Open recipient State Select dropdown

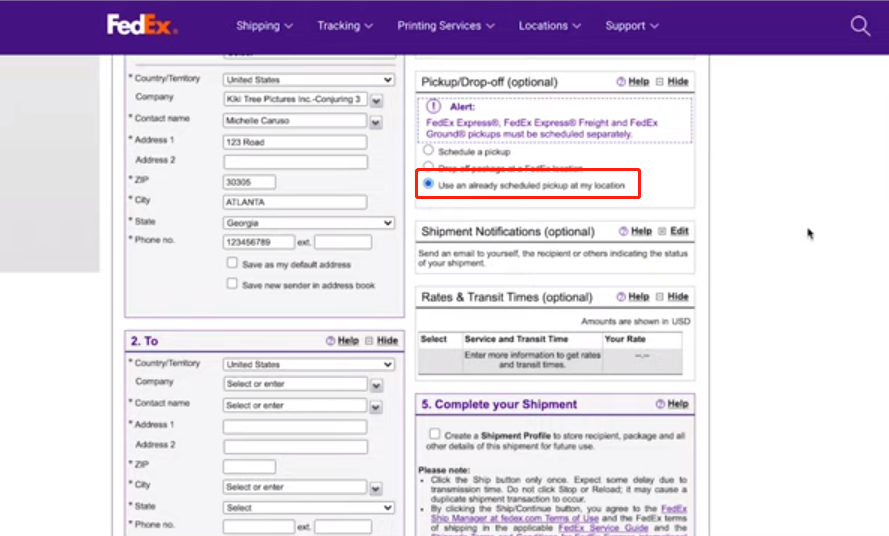(308, 508)
